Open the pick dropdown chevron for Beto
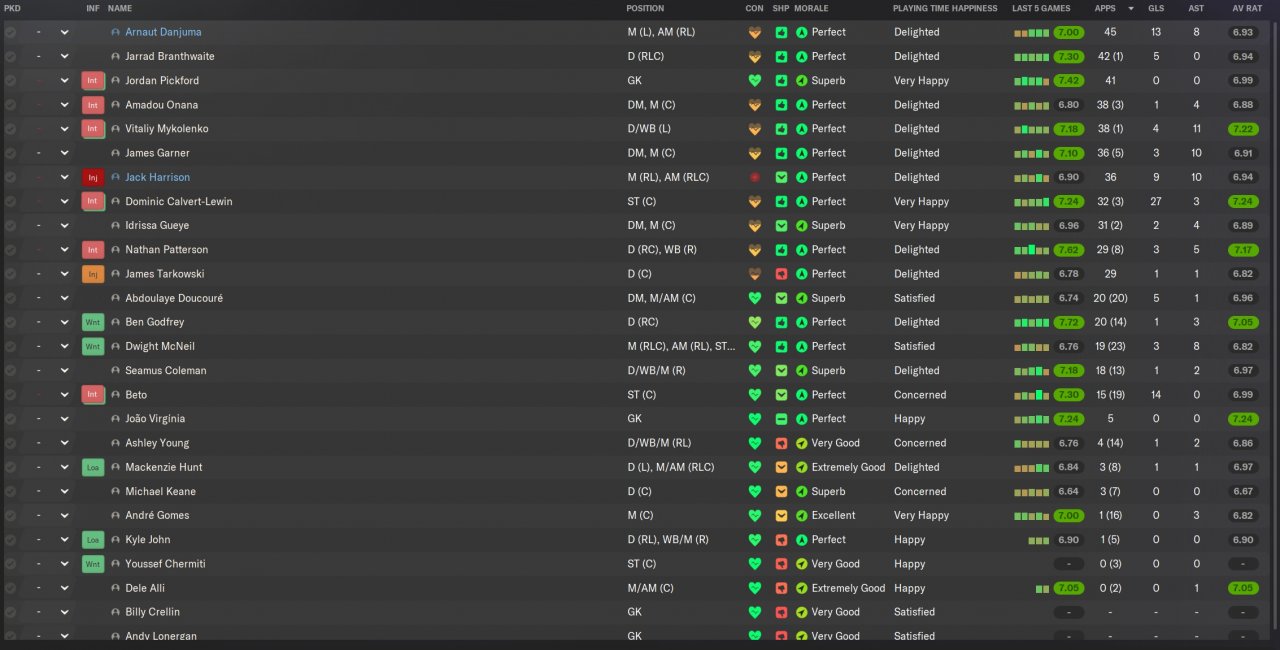 pyautogui.click(x=64, y=395)
